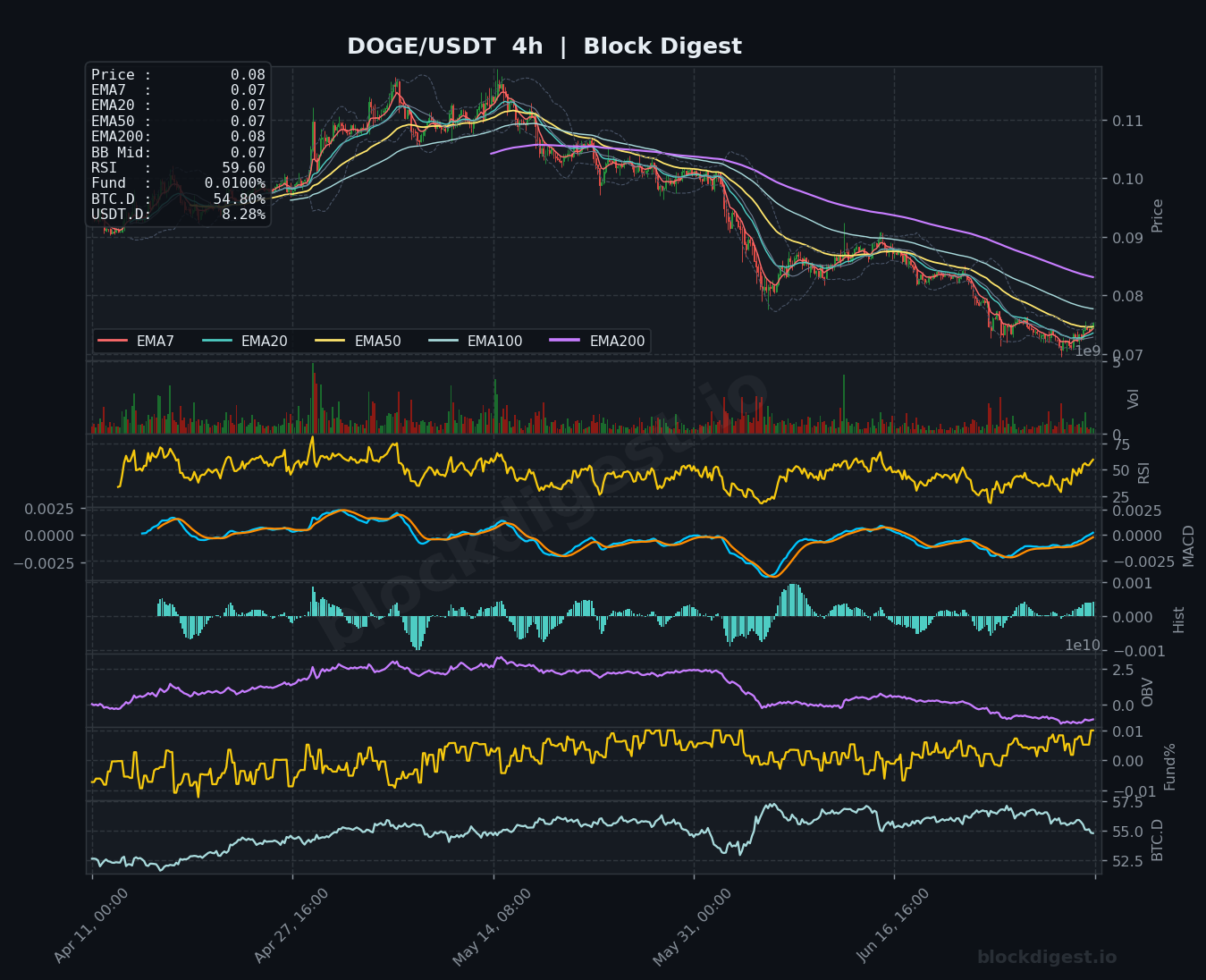The image size is (1206, 980).
Task: Click the −0.01 tick on Fund% axis
Action: (1132, 791)
